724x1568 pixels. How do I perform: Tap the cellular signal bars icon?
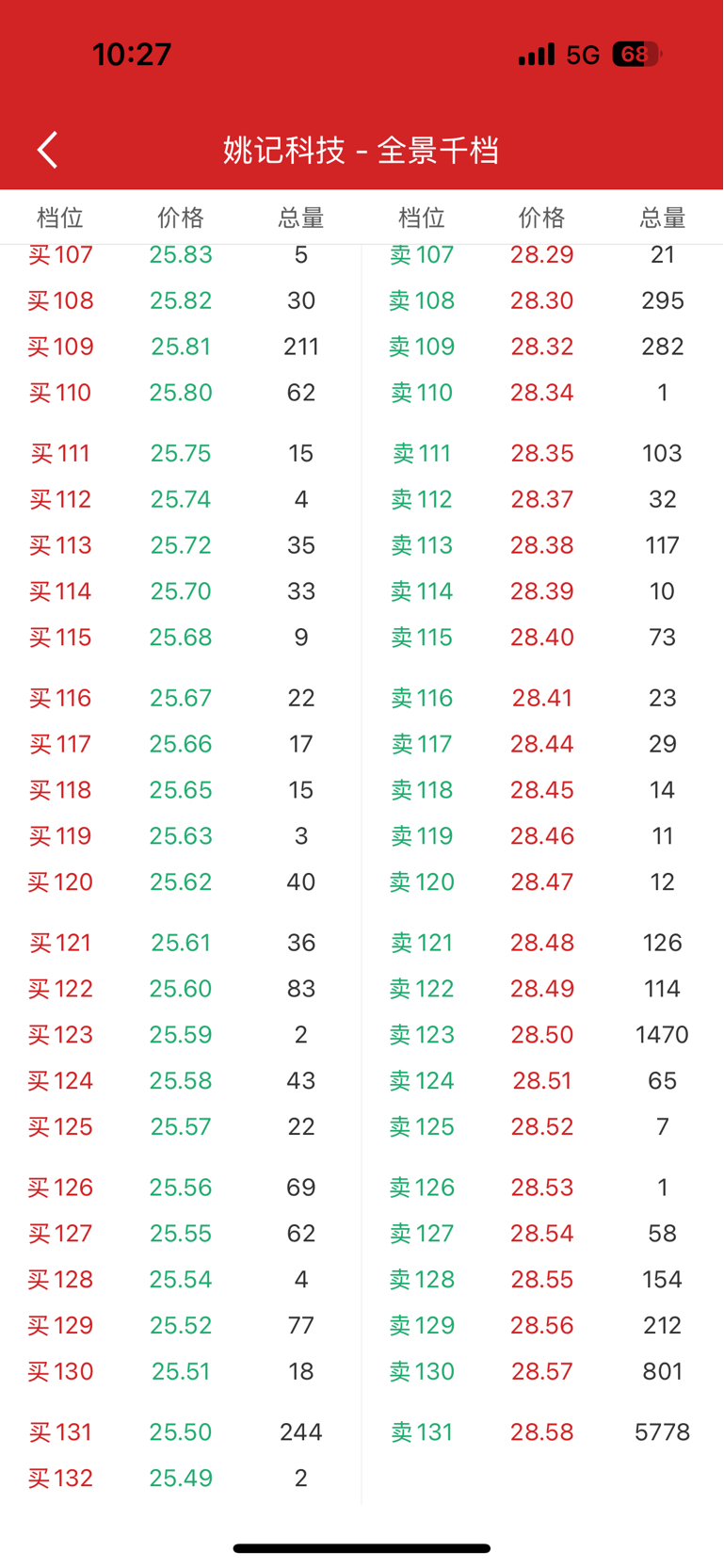point(537,55)
